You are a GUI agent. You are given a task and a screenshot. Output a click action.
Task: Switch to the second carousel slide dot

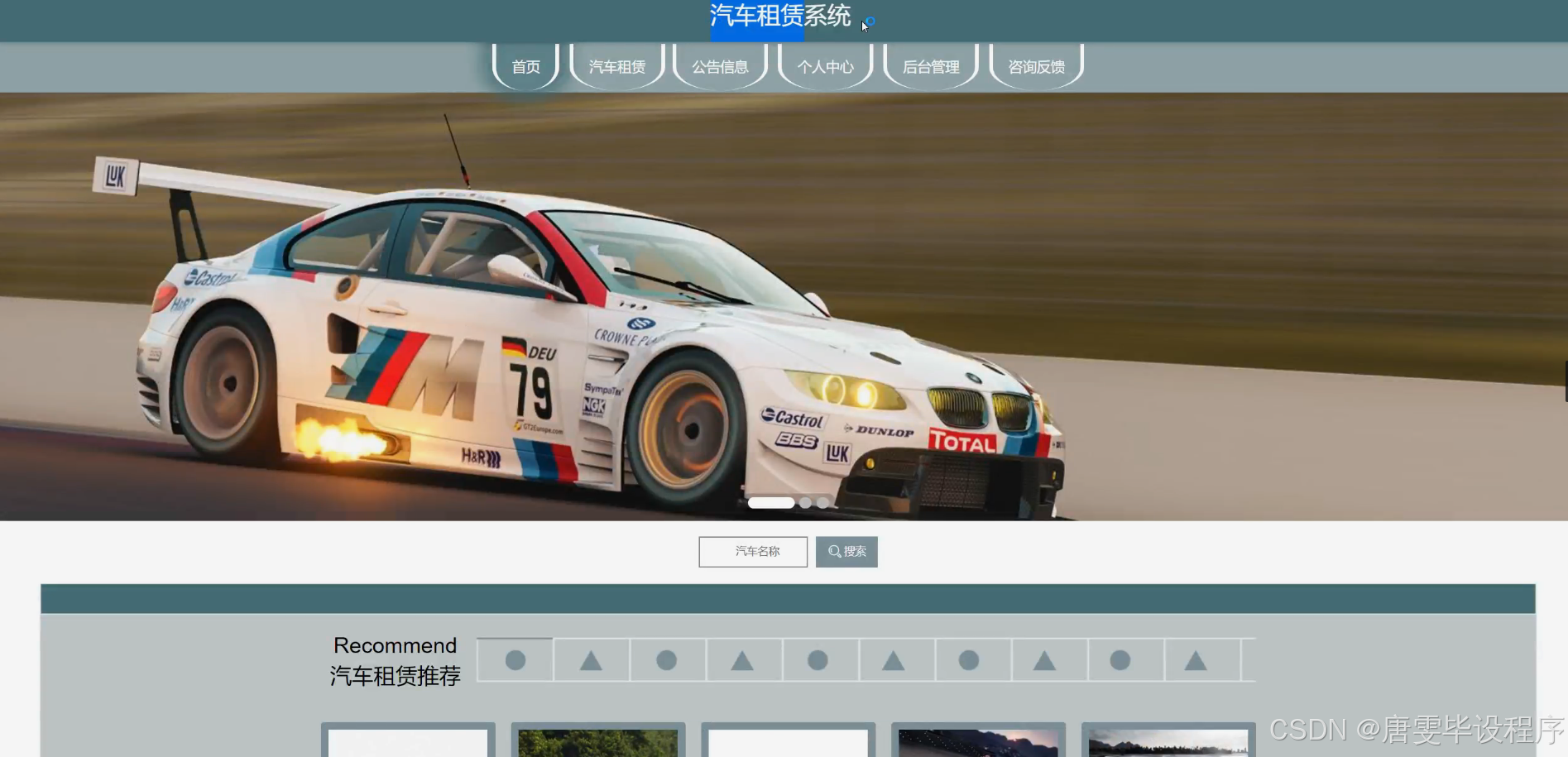click(805, 502)
